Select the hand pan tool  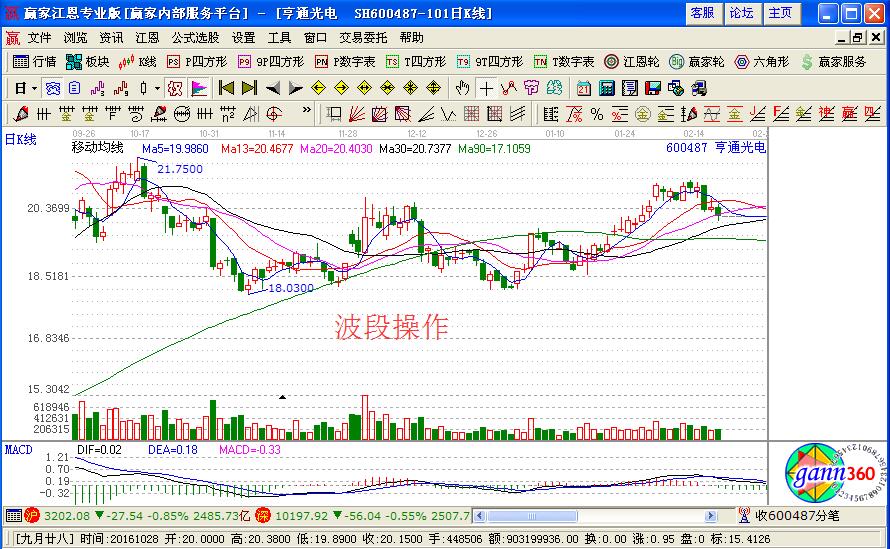tap(462, 88)
